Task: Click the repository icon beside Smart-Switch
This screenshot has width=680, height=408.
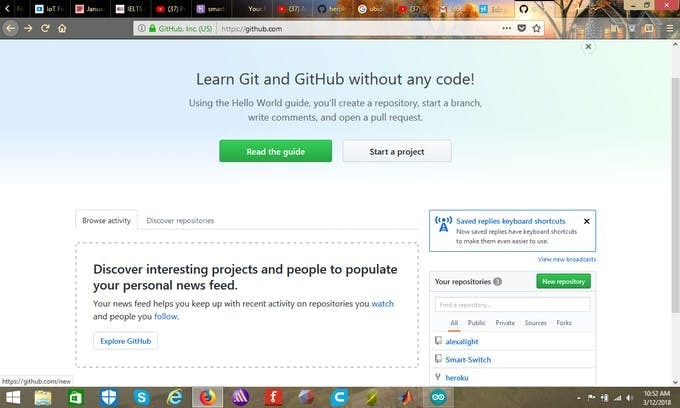Action: tap(438, 359)
